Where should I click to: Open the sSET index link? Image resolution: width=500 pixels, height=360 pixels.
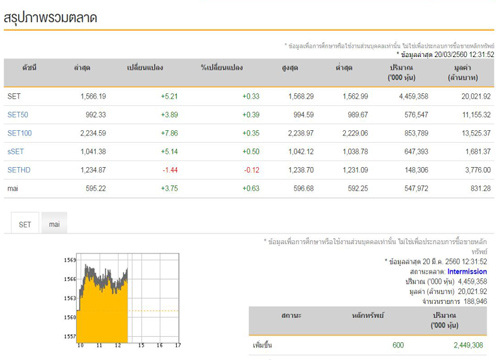[x=16, y=152]
